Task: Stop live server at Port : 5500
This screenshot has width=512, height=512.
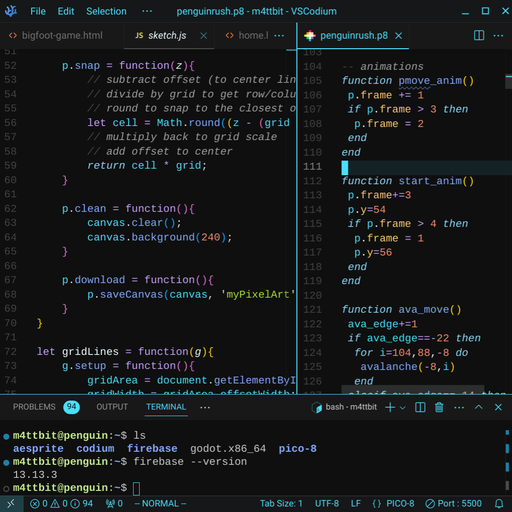Action: pyautogui.click(x=453, y=503)
